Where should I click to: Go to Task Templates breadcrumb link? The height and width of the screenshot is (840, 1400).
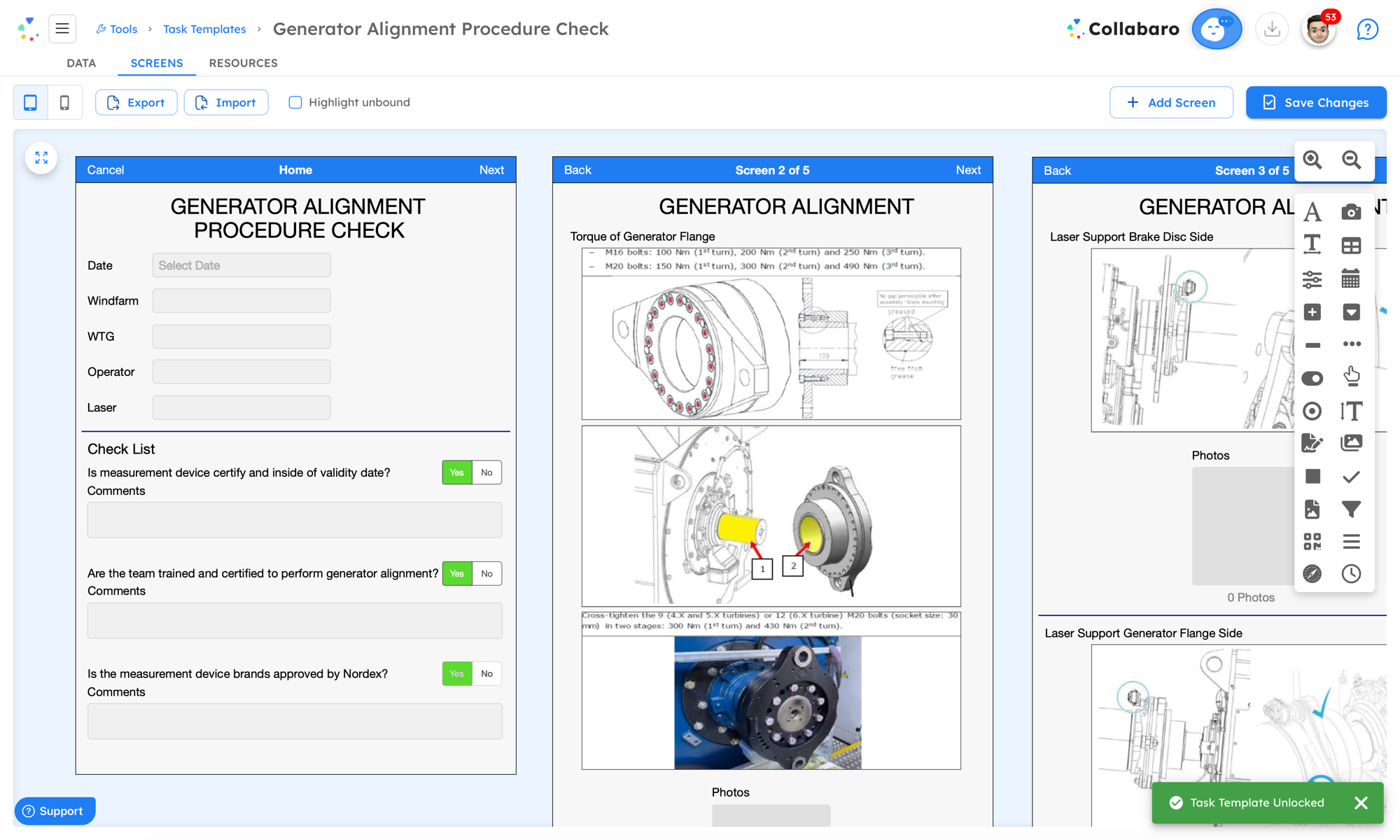(x=204, y=29)
